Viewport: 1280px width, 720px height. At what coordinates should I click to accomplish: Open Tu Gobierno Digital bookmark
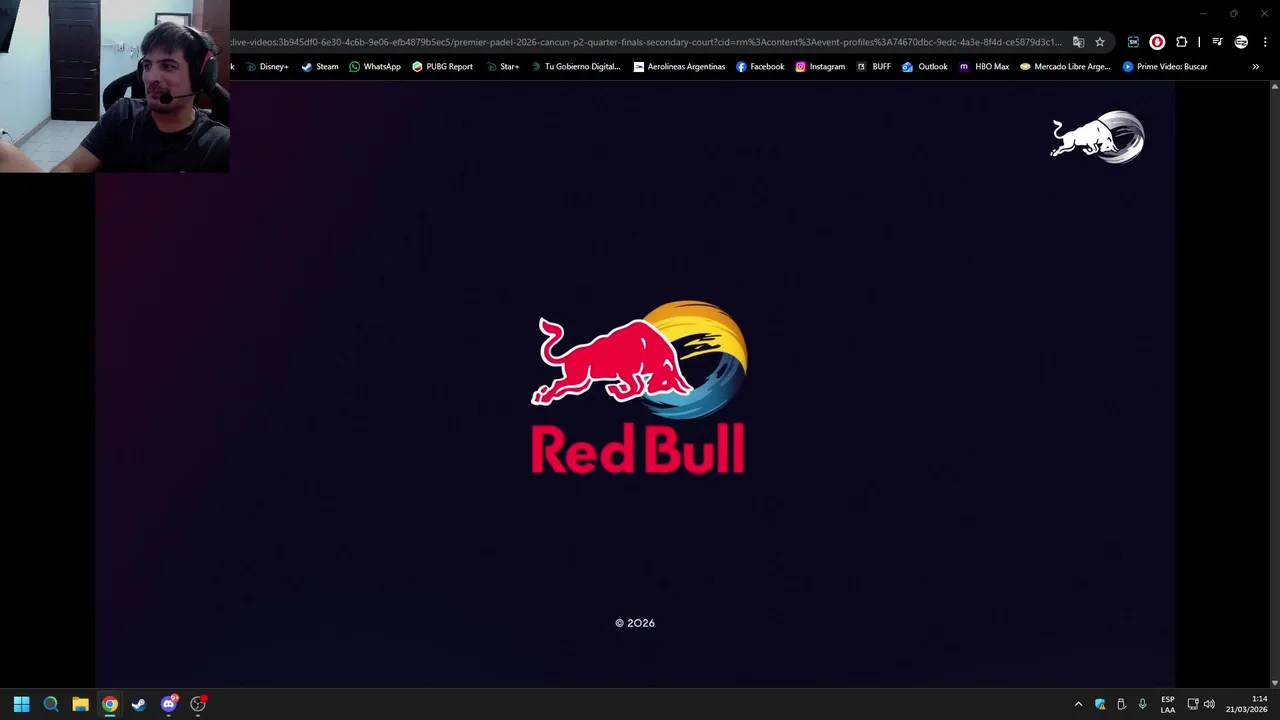(576, 67)
